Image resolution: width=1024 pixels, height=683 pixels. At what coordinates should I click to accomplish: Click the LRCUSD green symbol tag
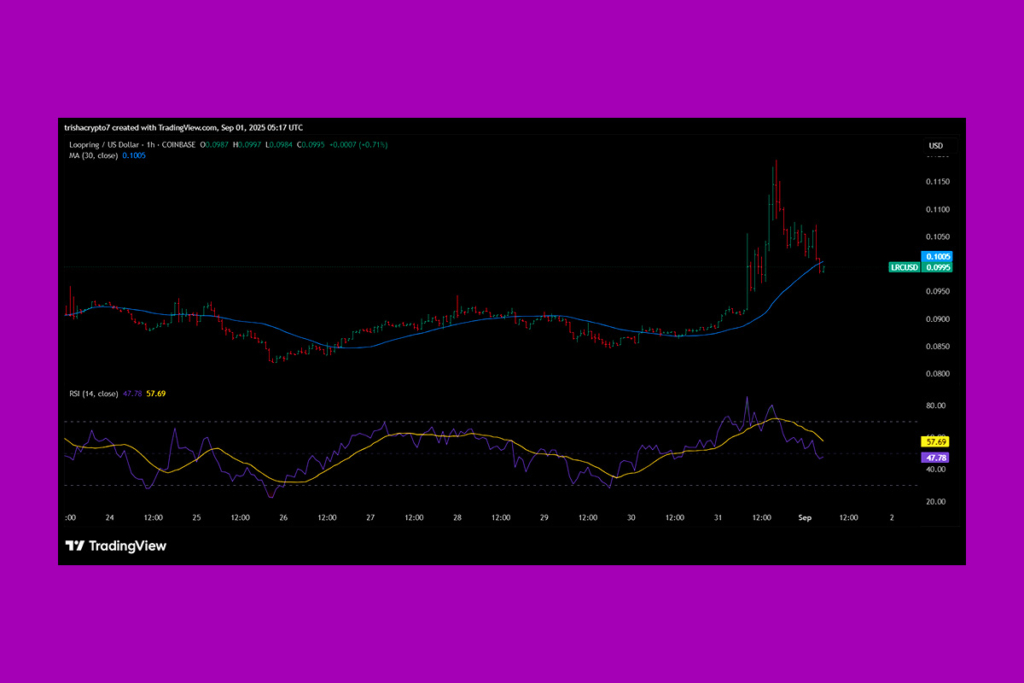905,267
